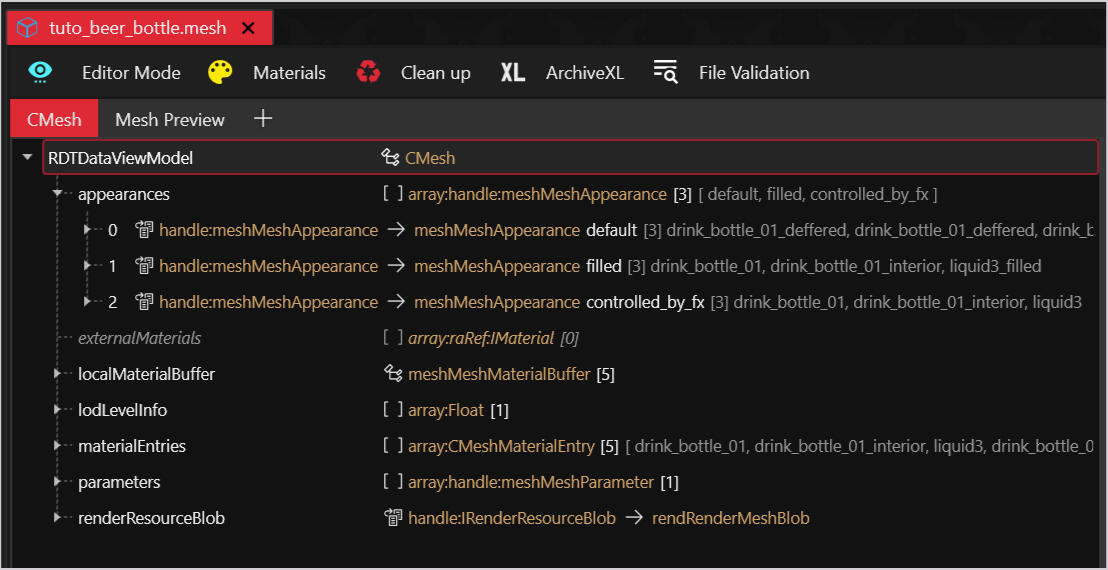Collapse the RDTDataViewModel root node
The width and height of the screenshot is (1108, 570).
[x=27, y=158]
